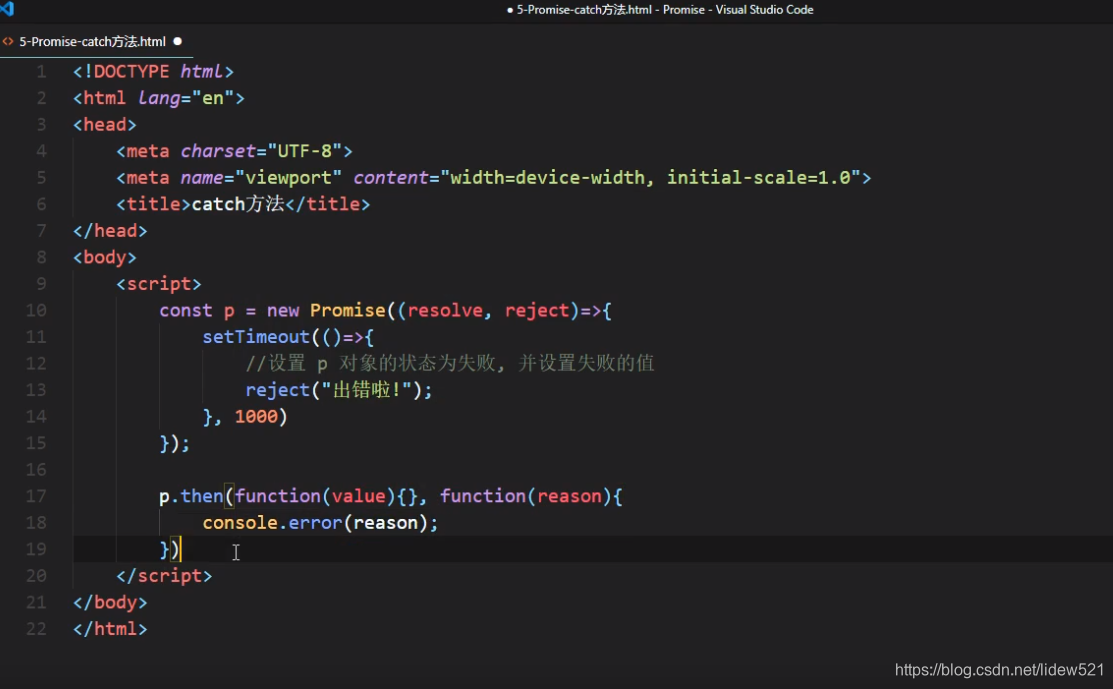This screenshot has height=689, width=1113.
Task: Click initial-scale=1.0 in the meta content
Action: [x=758, y=177]
